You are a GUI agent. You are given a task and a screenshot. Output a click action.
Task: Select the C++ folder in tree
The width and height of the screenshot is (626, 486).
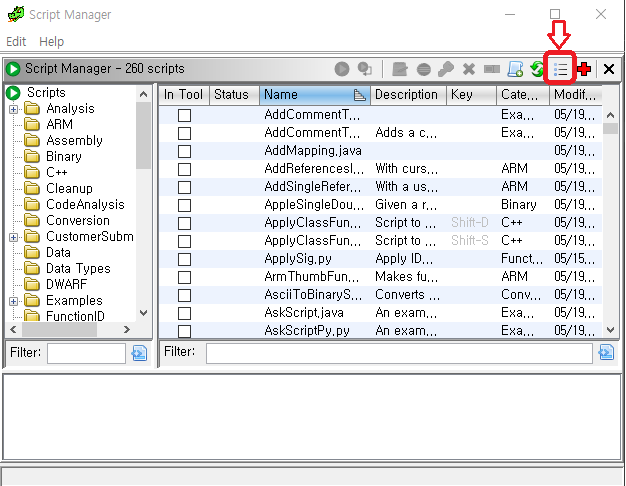(x=56, y=173)
